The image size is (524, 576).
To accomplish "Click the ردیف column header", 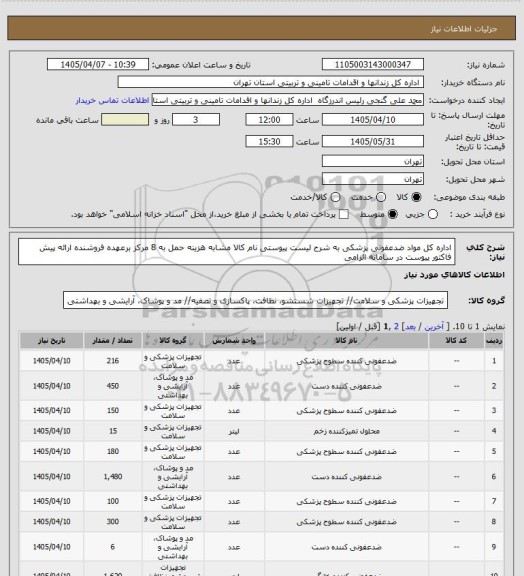I will pyautogui.click(x=494, y=341).
